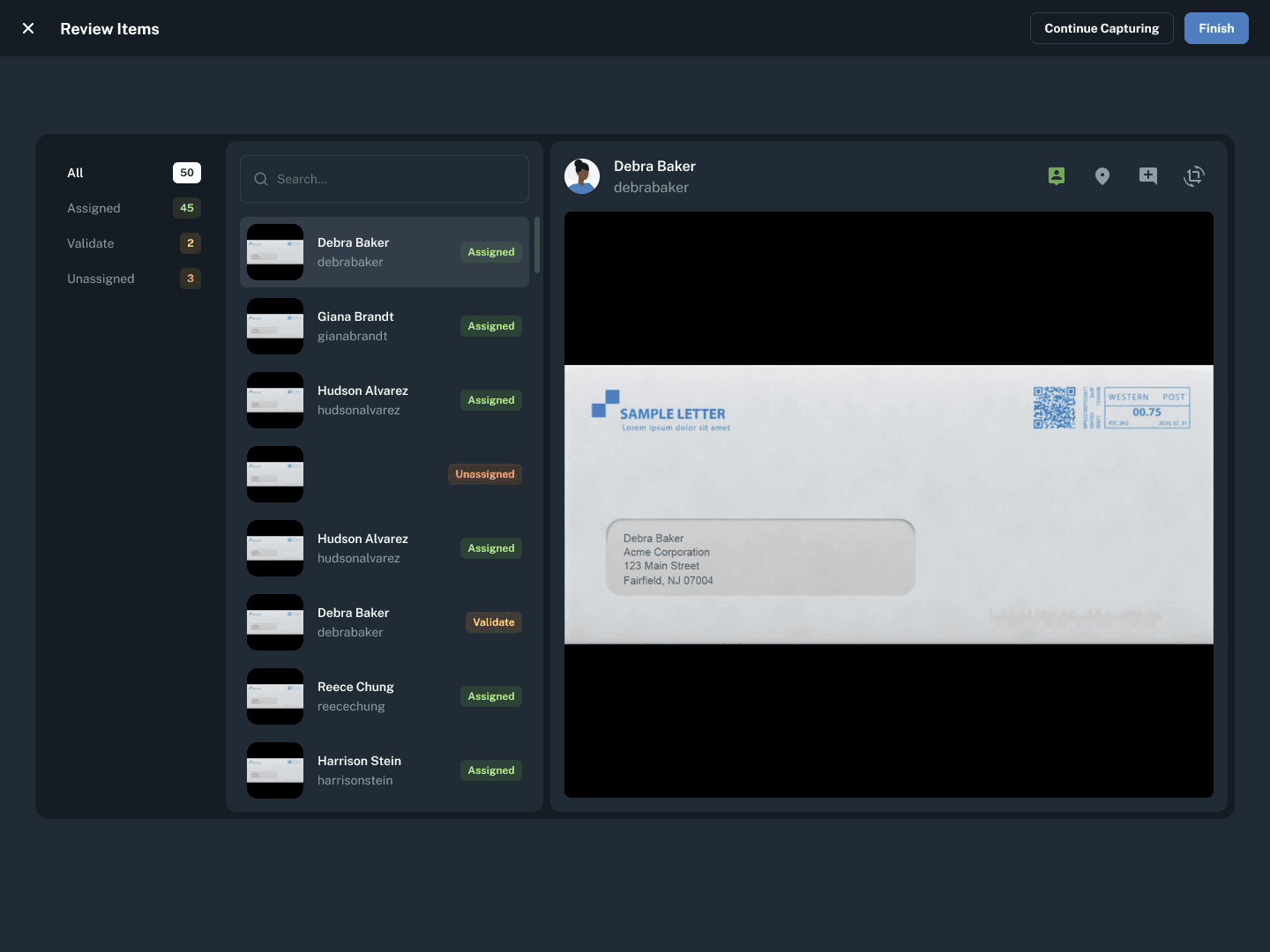Click the rotate crop image icon
Image resolution: width=1270 pixels, height=952 pixels.
pyautogui.click(x=1194, y=176)
